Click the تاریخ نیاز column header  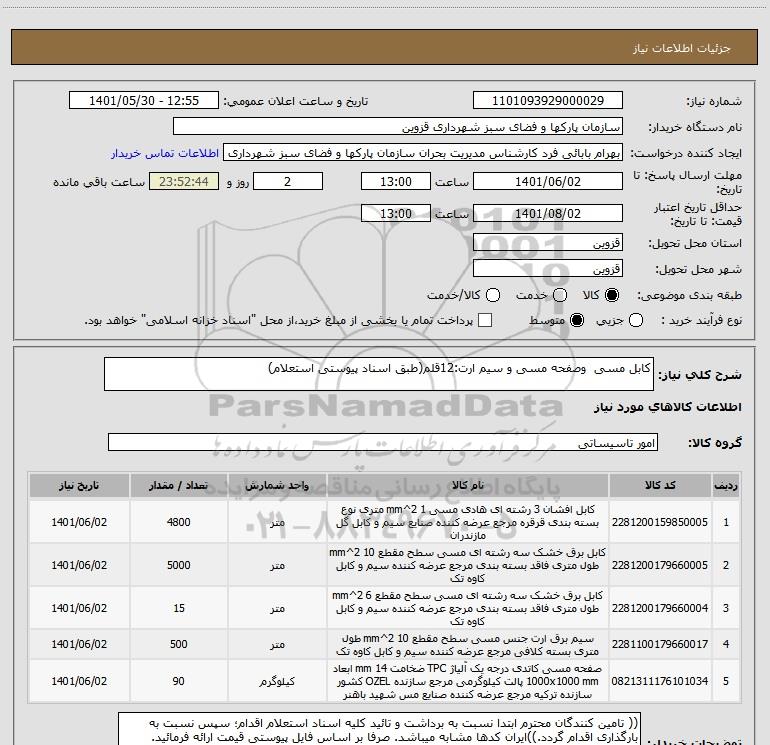click(79, 486)
